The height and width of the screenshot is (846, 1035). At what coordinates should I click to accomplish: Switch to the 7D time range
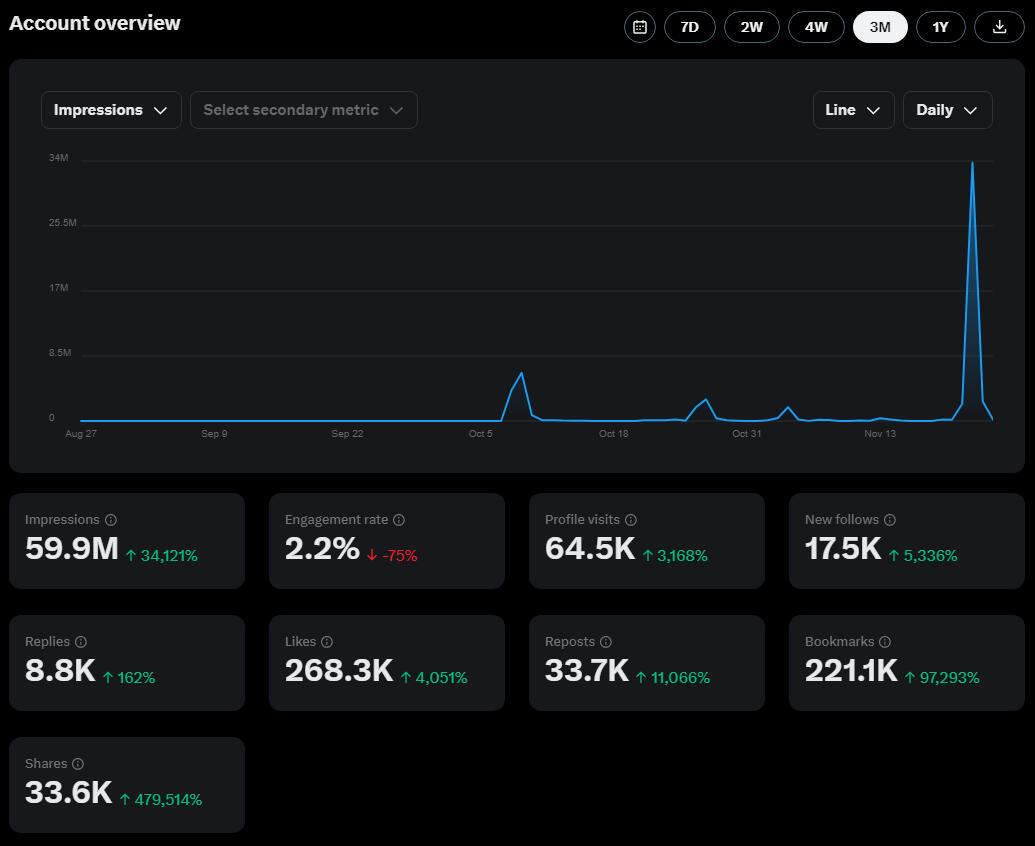click(x=690, y=27)
